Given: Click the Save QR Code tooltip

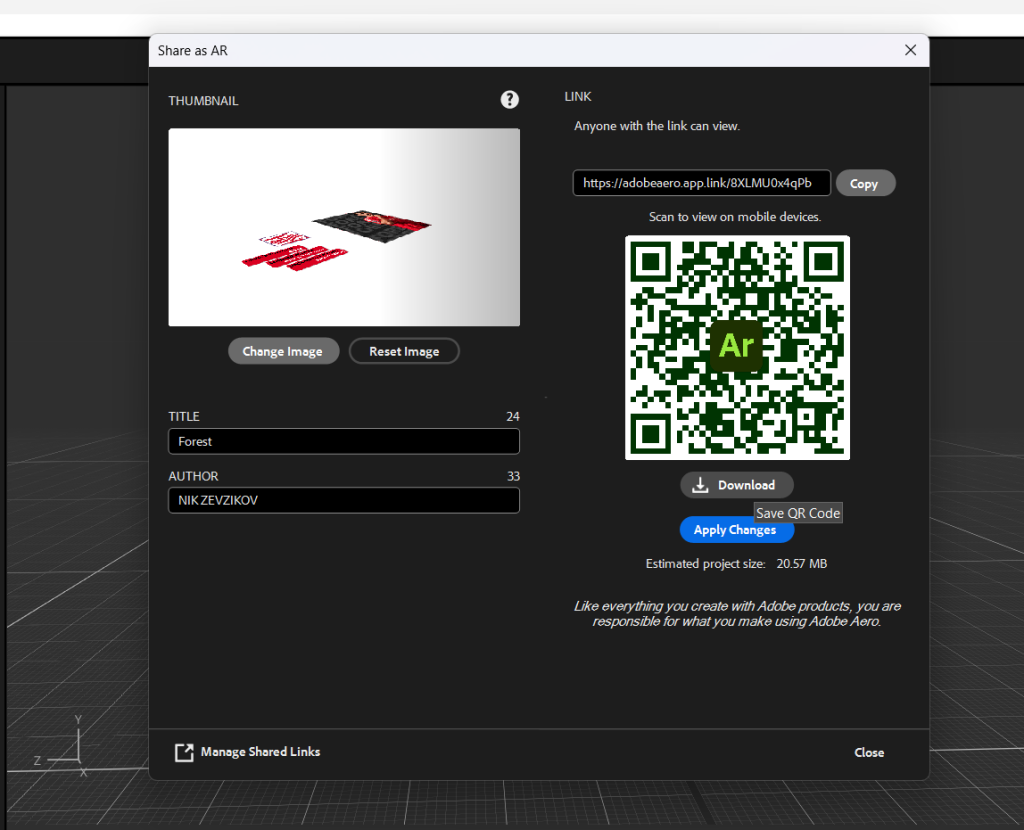Looking at the screenshot, I should [798, 513].
